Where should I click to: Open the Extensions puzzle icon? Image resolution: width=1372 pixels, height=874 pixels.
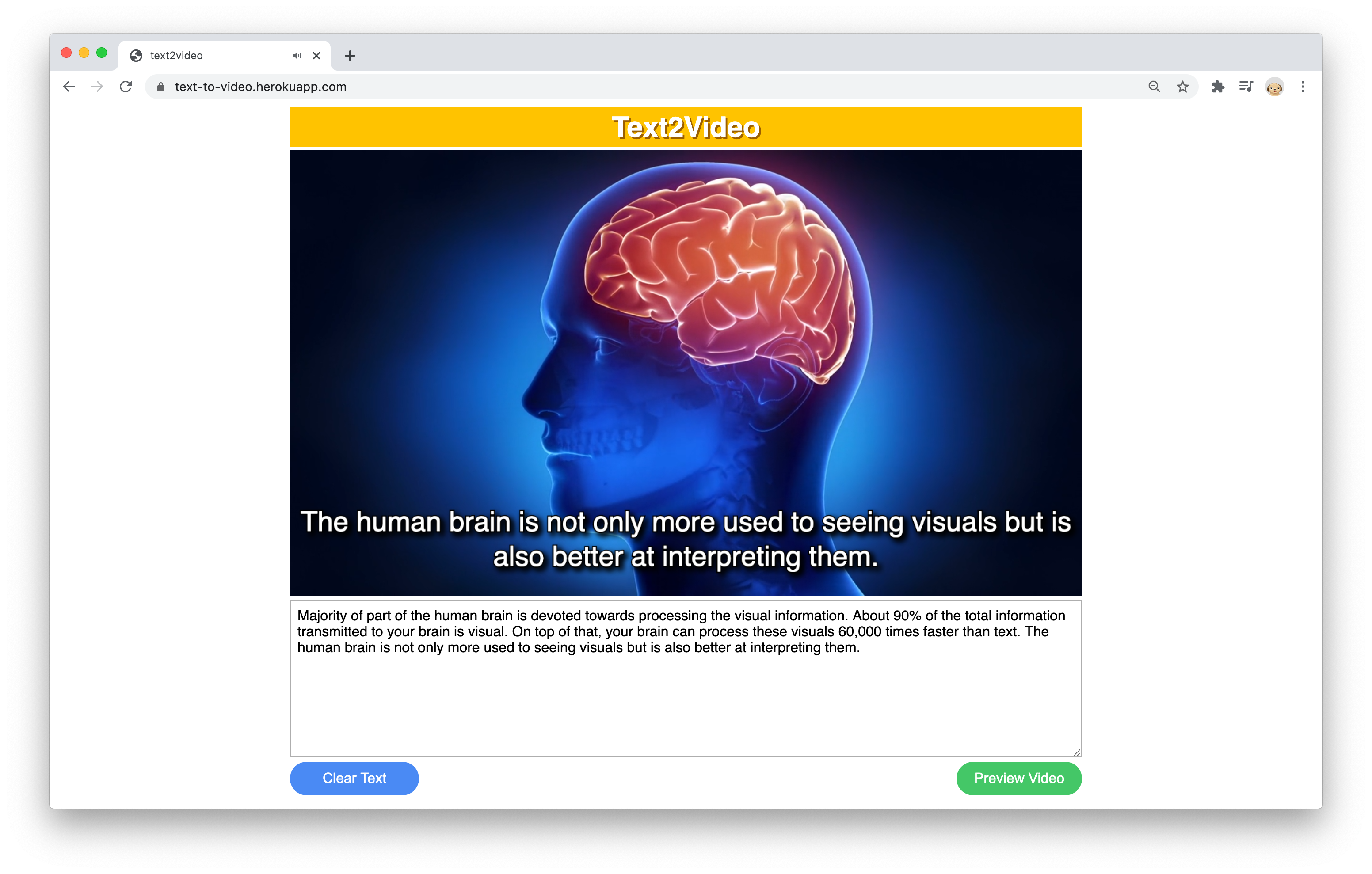tap(1218, 87)
